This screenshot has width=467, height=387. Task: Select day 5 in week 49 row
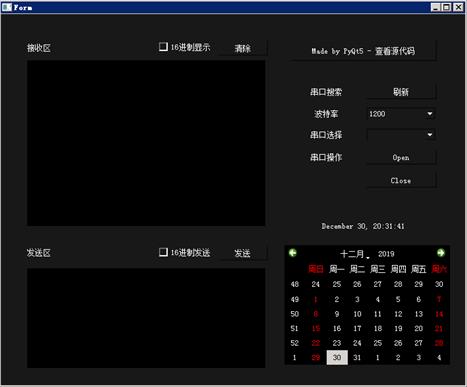tap(398, 299)
